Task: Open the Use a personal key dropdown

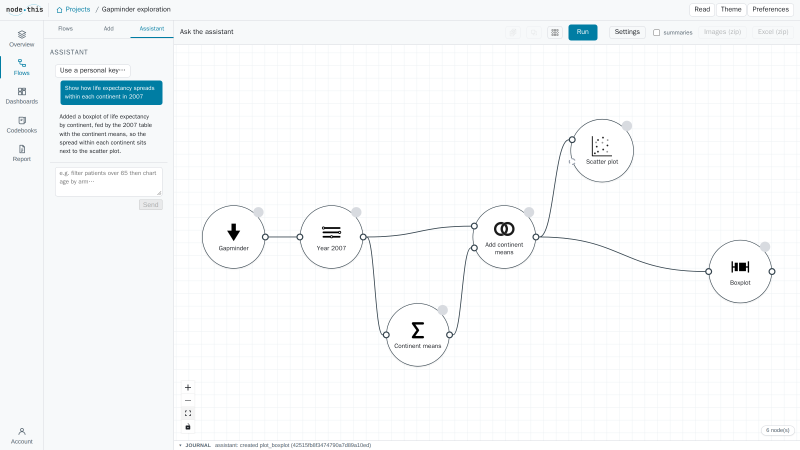Action: click(x=92, y=70)
